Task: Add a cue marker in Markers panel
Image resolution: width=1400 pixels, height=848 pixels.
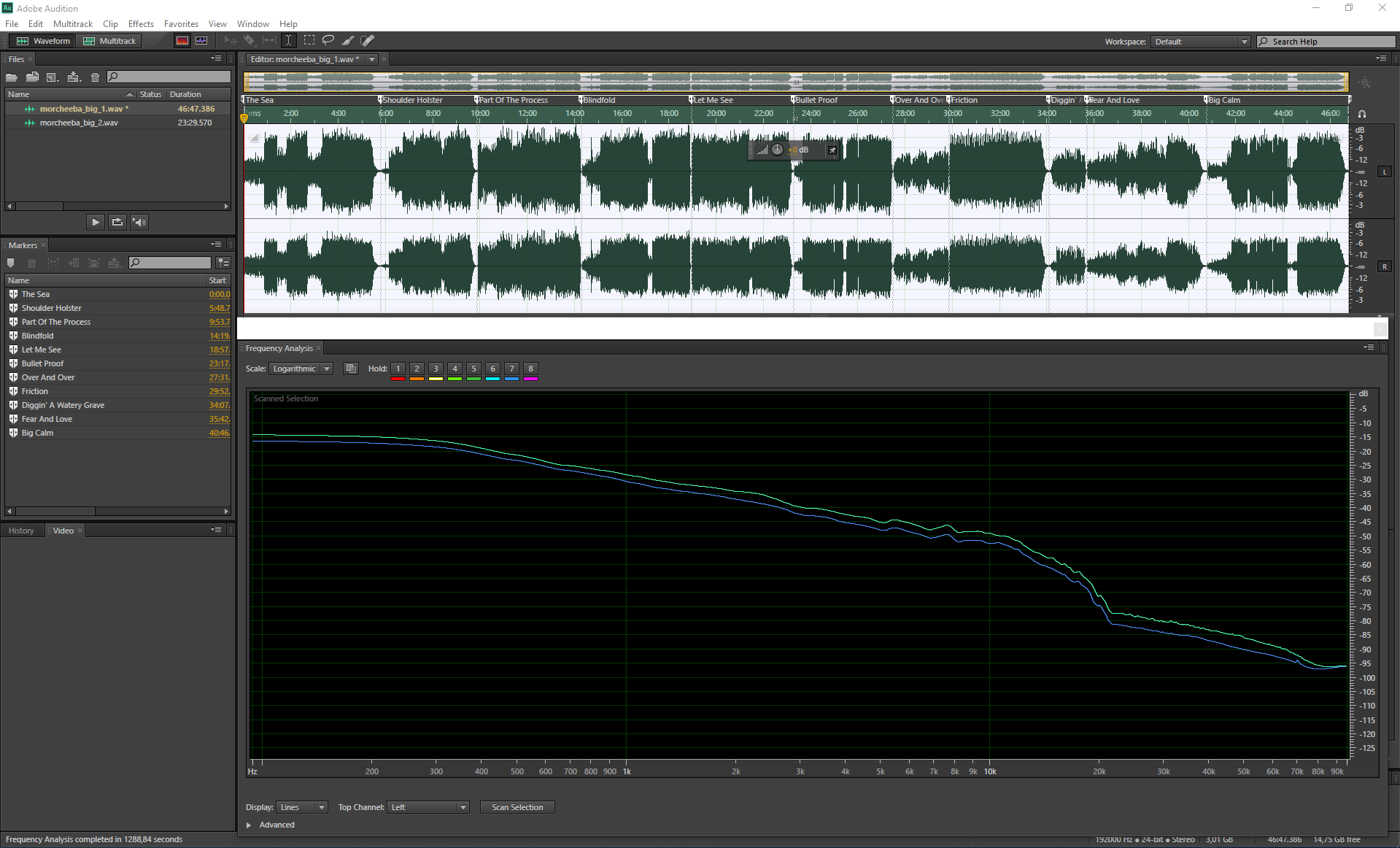Action: click(x=10, y=263)
